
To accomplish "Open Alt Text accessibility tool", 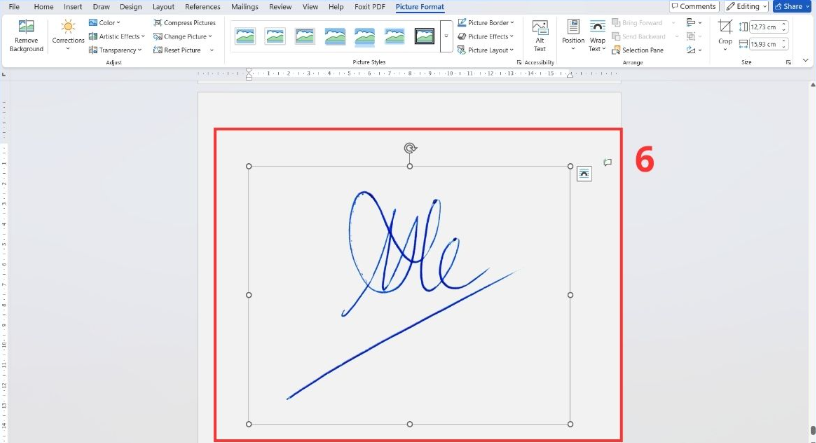I will [540, 34].
